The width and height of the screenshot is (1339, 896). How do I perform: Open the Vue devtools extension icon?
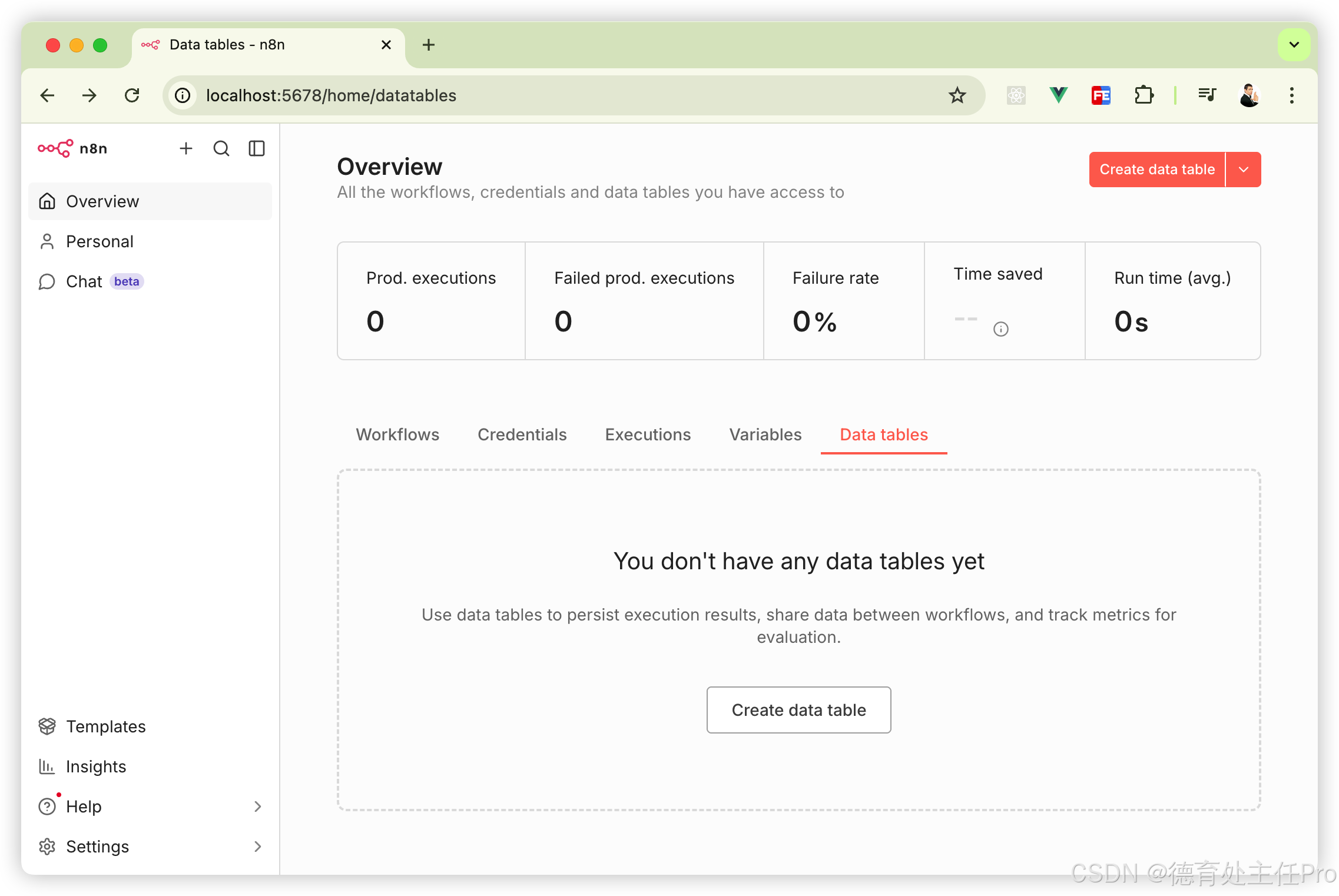point(1058,95)
